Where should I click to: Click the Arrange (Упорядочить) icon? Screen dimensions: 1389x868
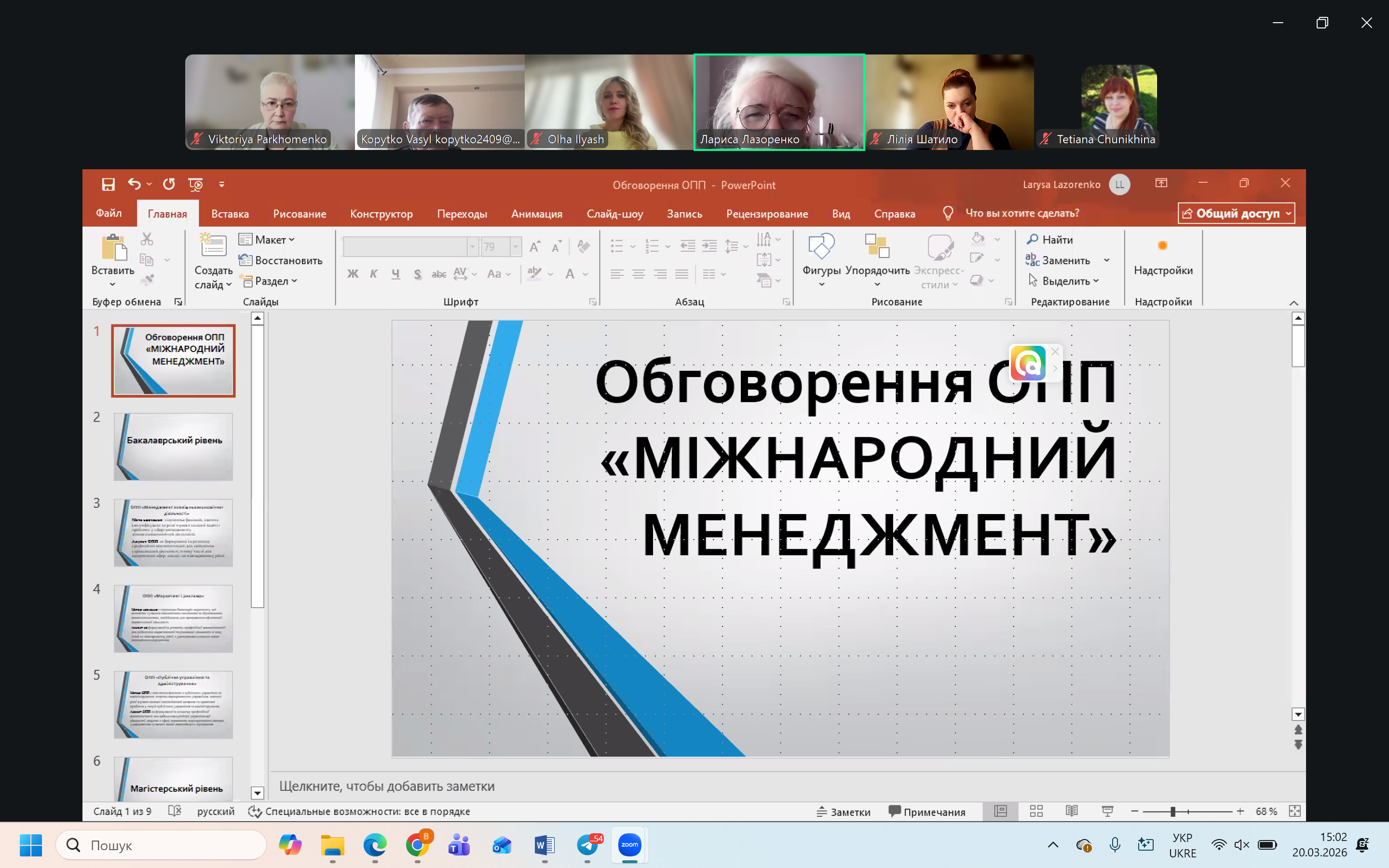(x=877, y=247)
